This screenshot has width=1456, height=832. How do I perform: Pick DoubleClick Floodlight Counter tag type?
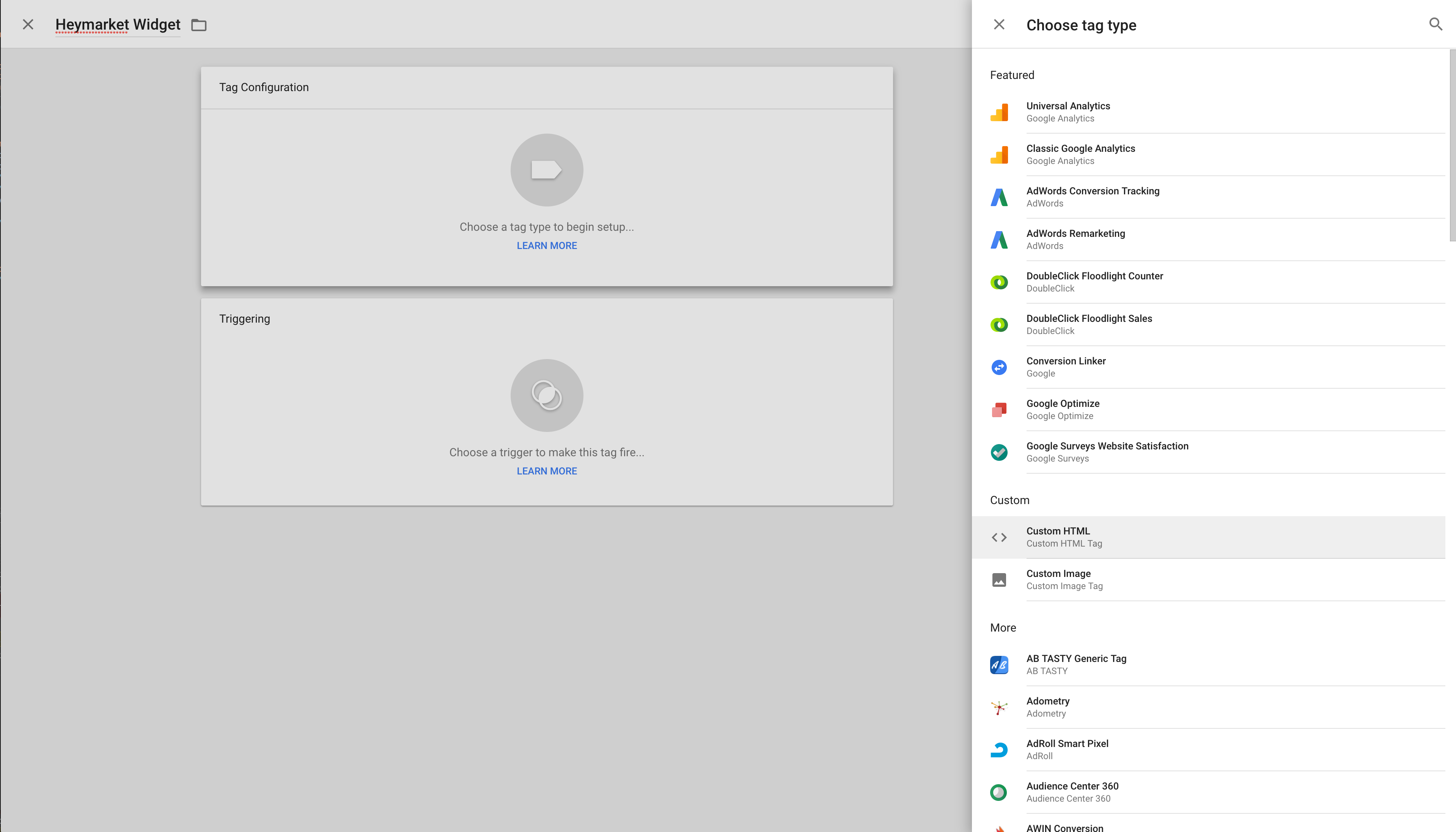pos(1208,282)
